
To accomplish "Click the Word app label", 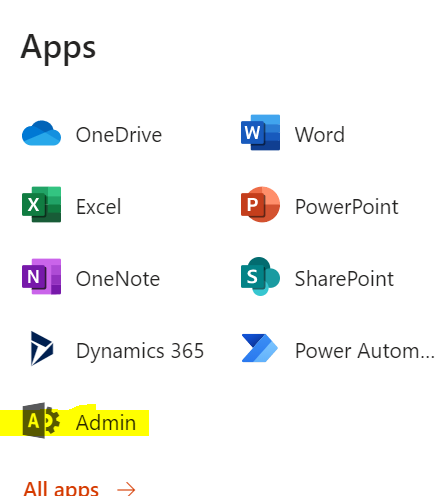I will 320,135.
